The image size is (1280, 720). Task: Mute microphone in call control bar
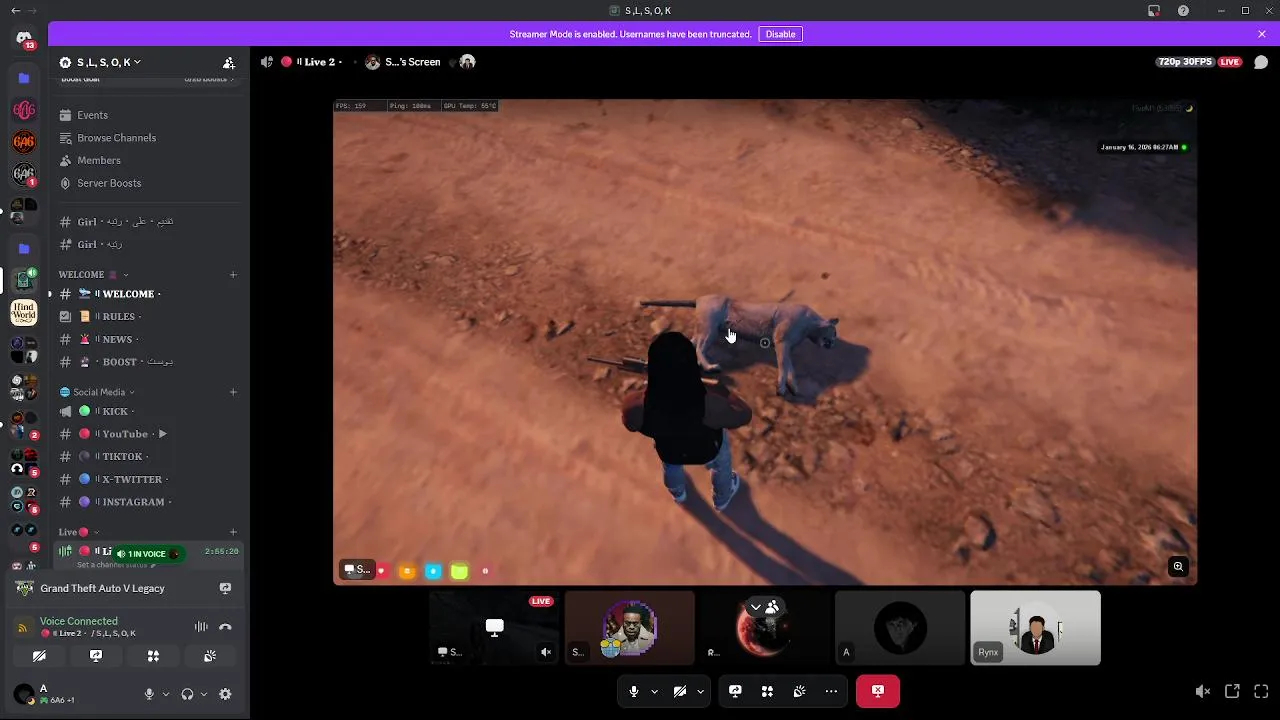633,691
